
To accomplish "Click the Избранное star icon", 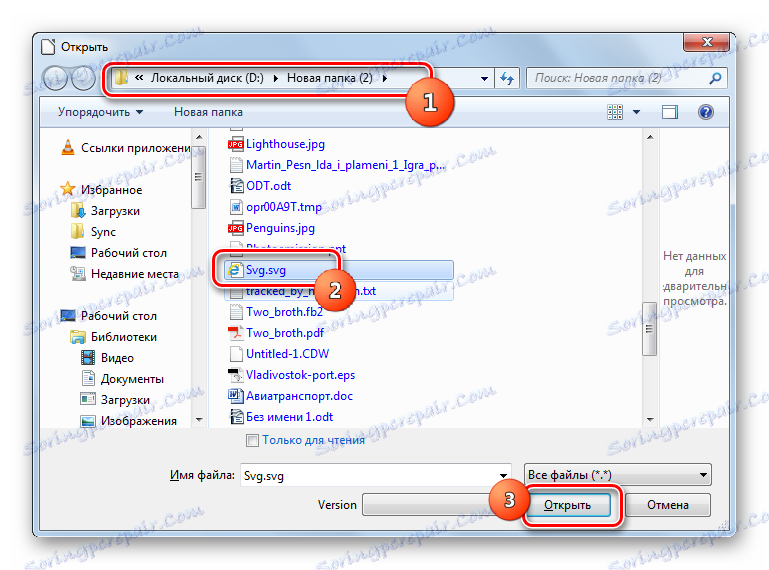I will [68, 189].
